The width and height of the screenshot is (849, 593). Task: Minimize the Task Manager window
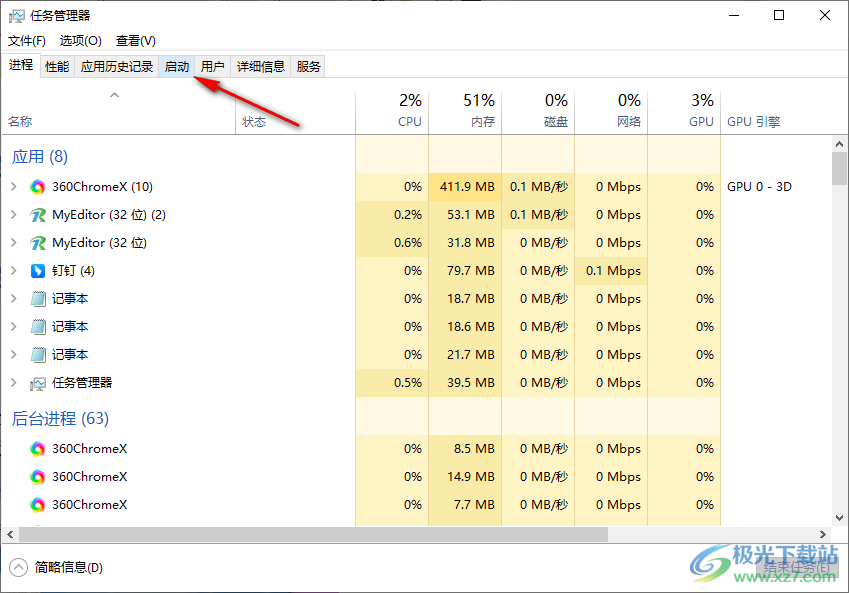[734, 15]
